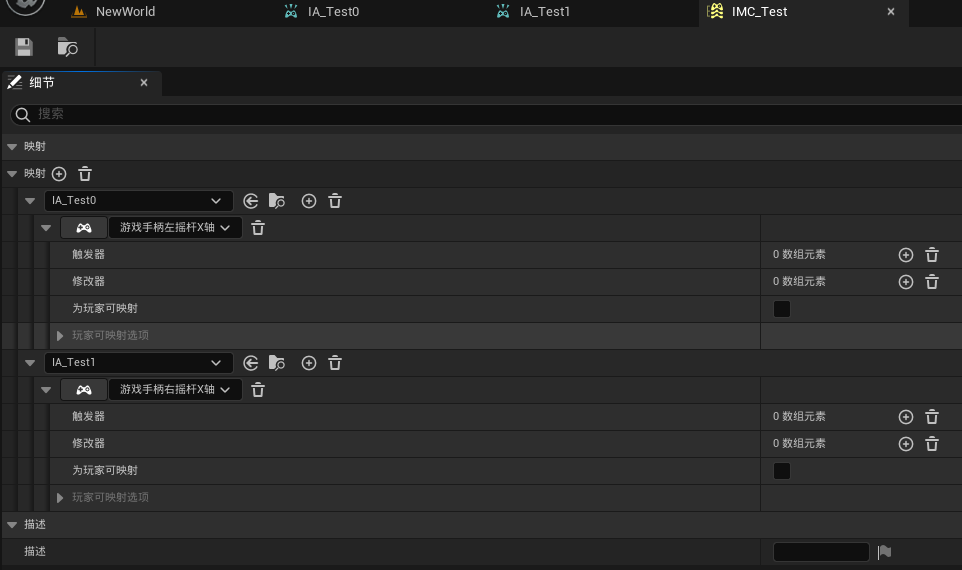Screen dimensions: 962x570
Task: Remove the 游戏手柄右摇杆X轴 key binding
Action: 258,390
